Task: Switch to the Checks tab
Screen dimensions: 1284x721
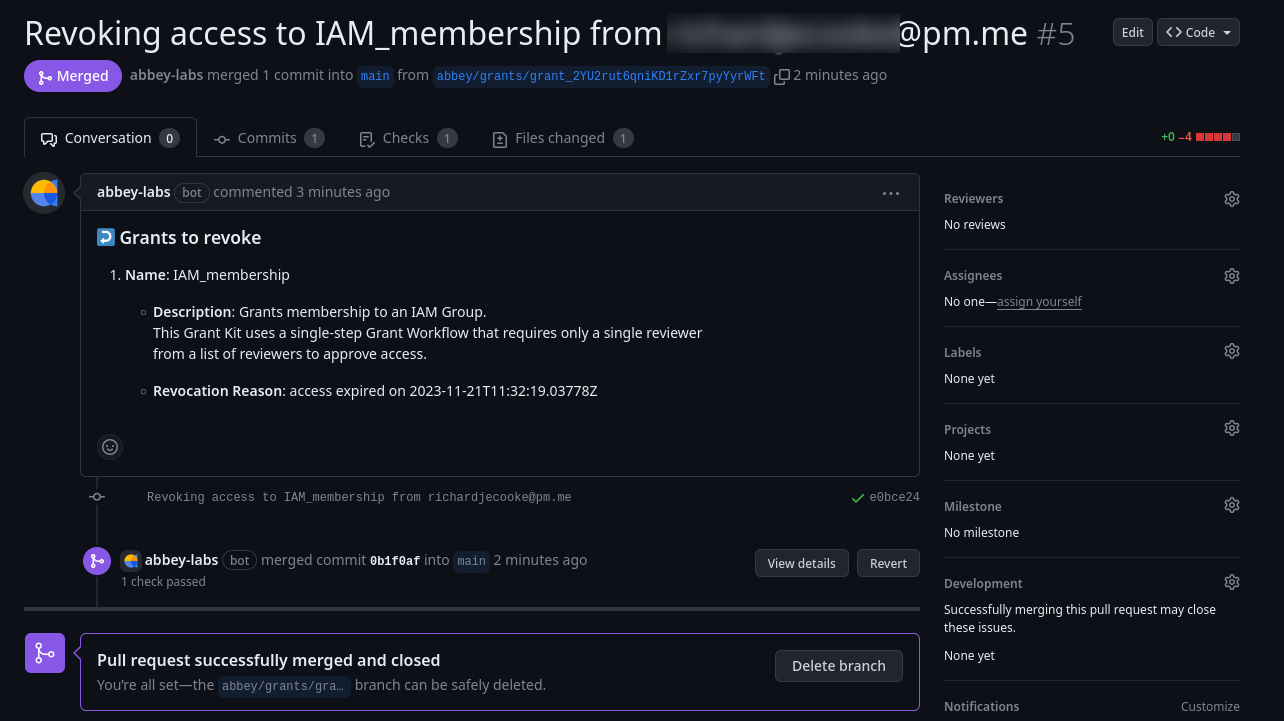Action: click(407, 138)
